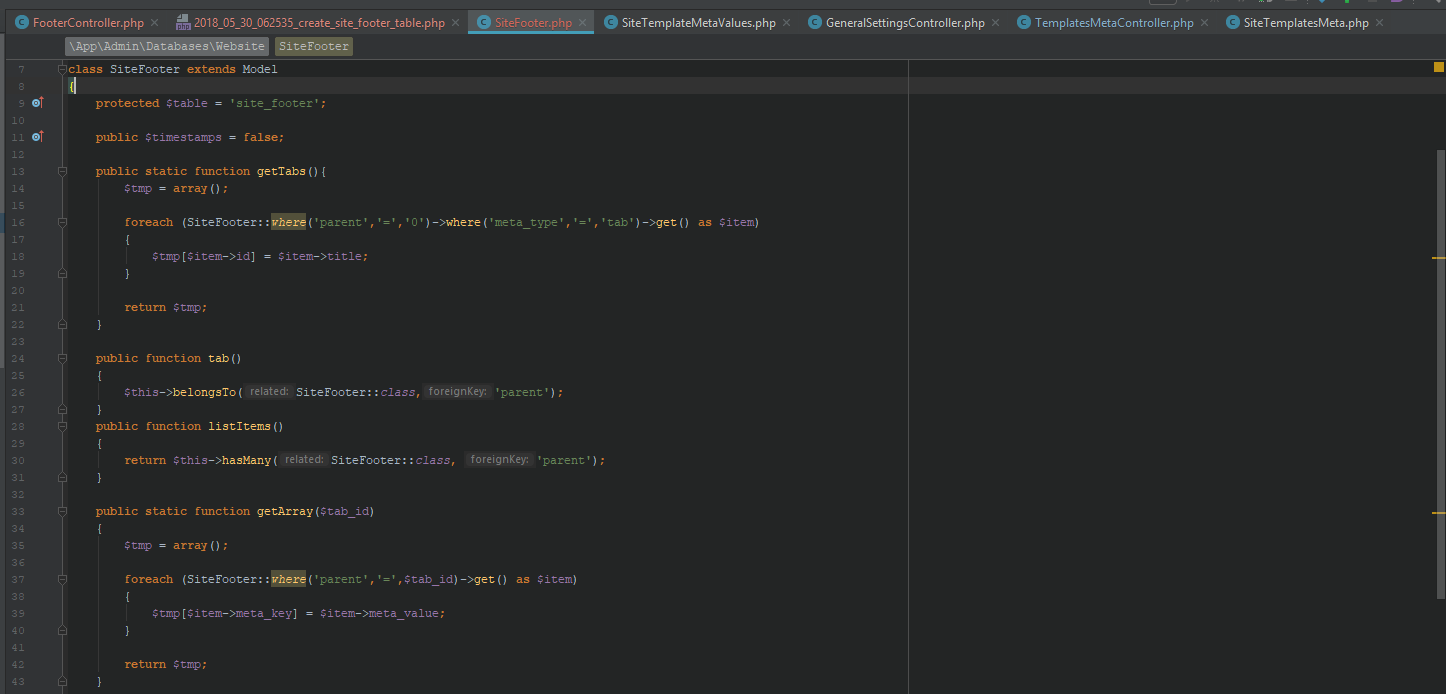Image resolution: width=1446 pixels, height=694 pixels.
Task: Click the gutter icon next to $timestamps declaration
Action: coord(37,136)
